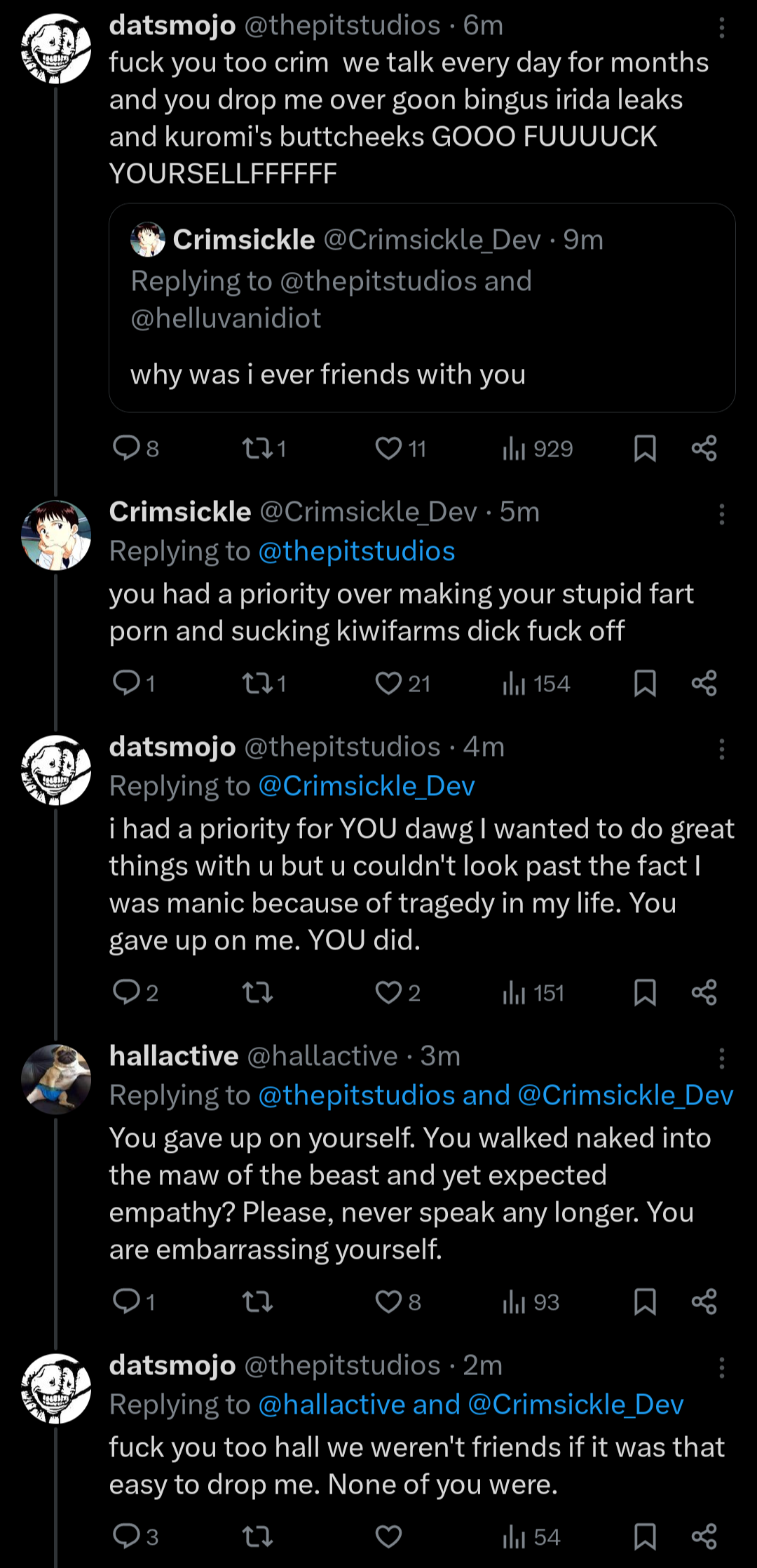
Task: Open replies on datsmojo's top tweet
Action: tap(128, 449)
